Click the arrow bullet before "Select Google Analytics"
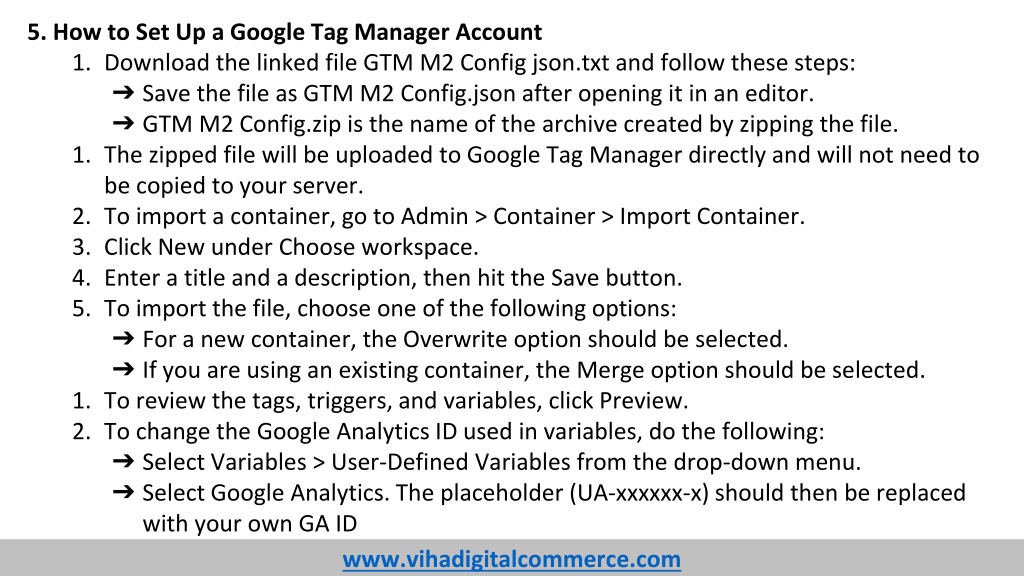The image size is (1024, 576). click(x=123, y=492)
